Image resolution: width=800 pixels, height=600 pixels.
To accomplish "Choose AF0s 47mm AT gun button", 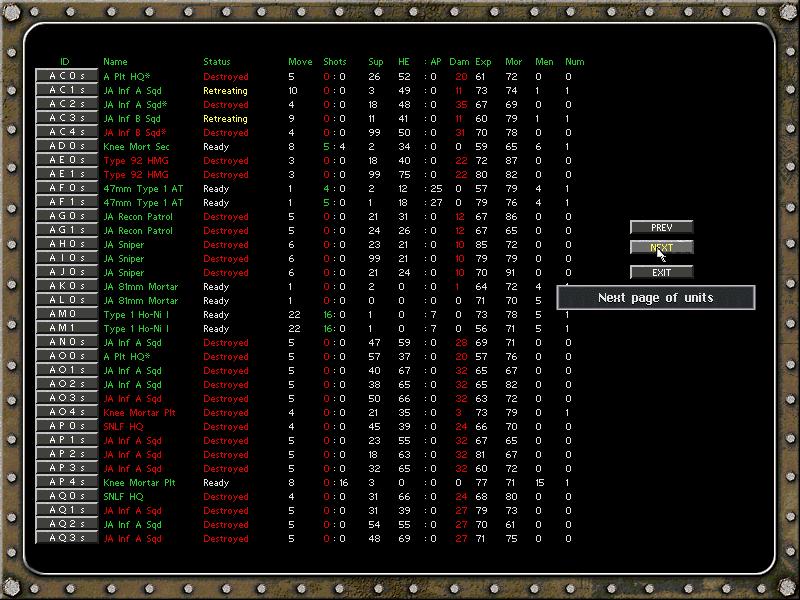I will (x=67, y=188).
